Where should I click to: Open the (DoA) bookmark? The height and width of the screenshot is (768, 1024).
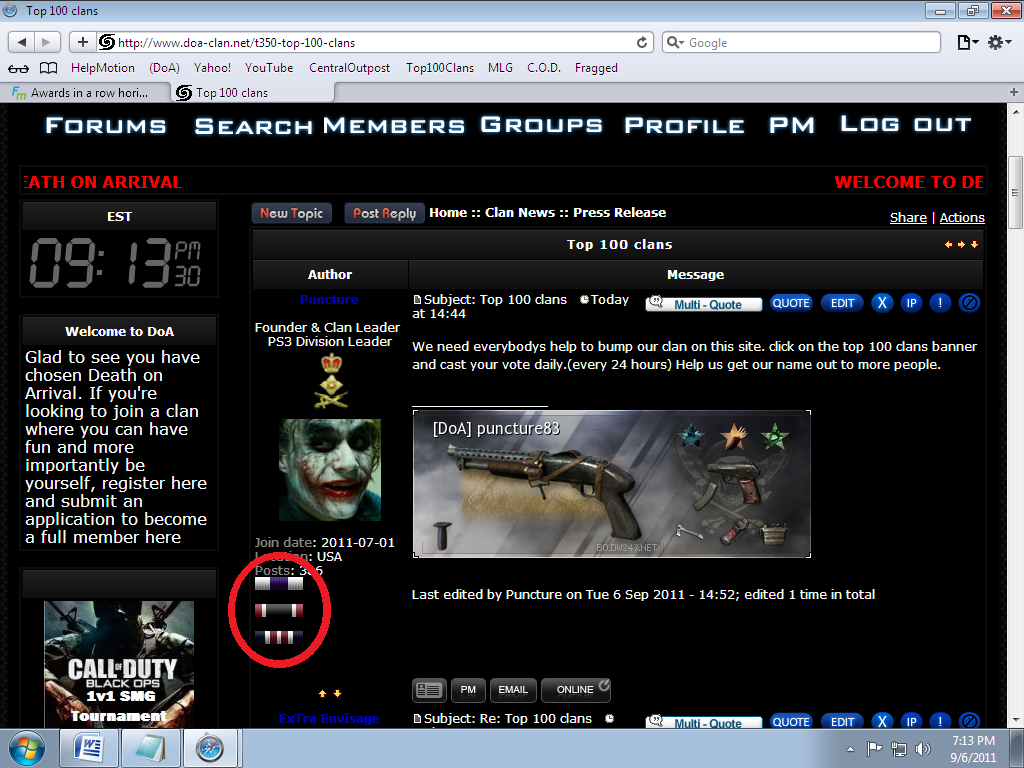point(164,68)
